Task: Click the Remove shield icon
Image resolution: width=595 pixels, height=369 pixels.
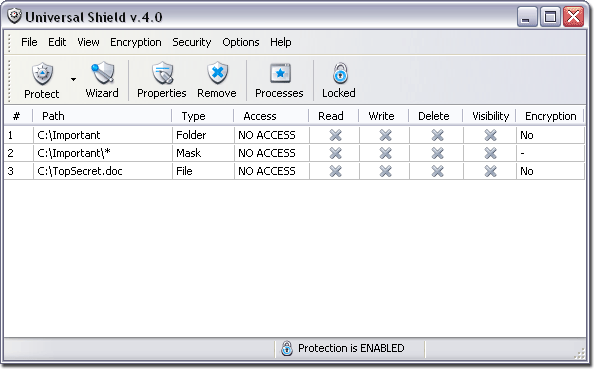Action: click(217, 73)
